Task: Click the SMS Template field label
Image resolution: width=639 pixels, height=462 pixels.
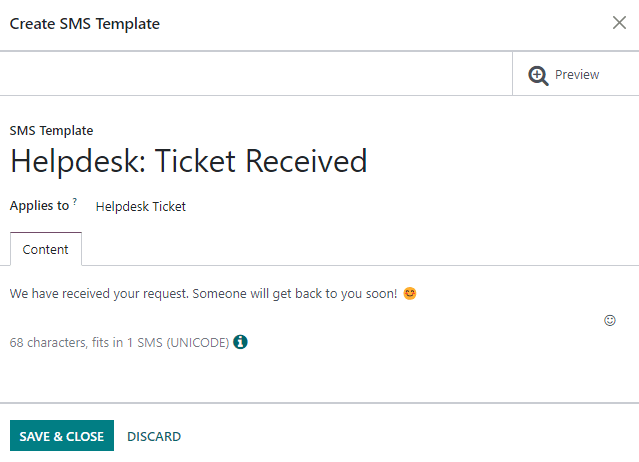Action: tap(51, 131)
